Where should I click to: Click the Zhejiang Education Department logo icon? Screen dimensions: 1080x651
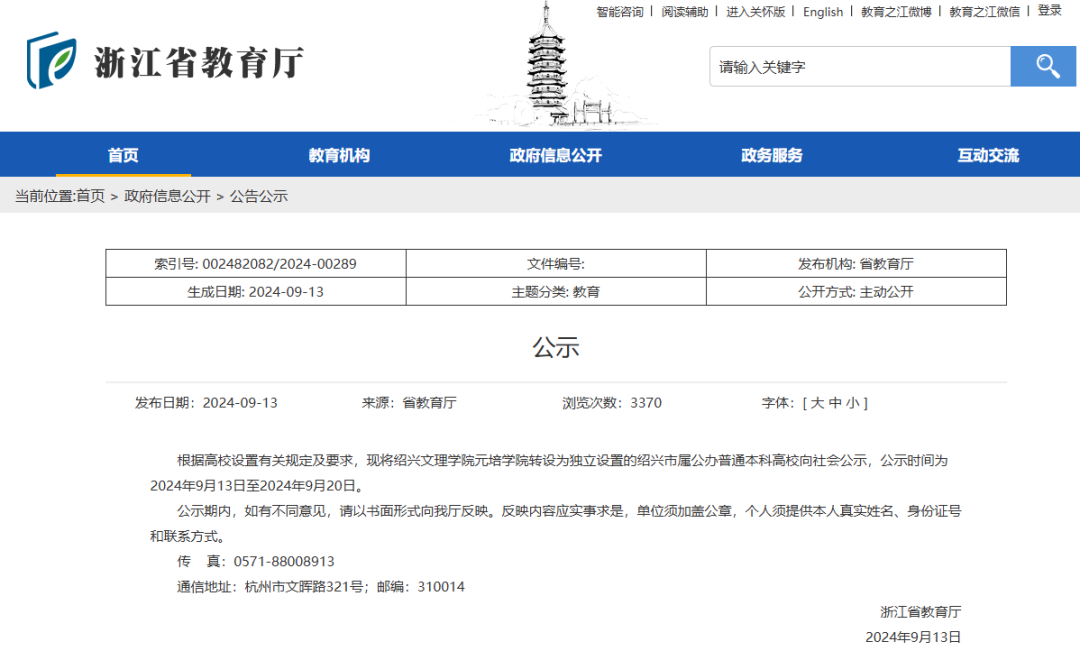[52, 64]
